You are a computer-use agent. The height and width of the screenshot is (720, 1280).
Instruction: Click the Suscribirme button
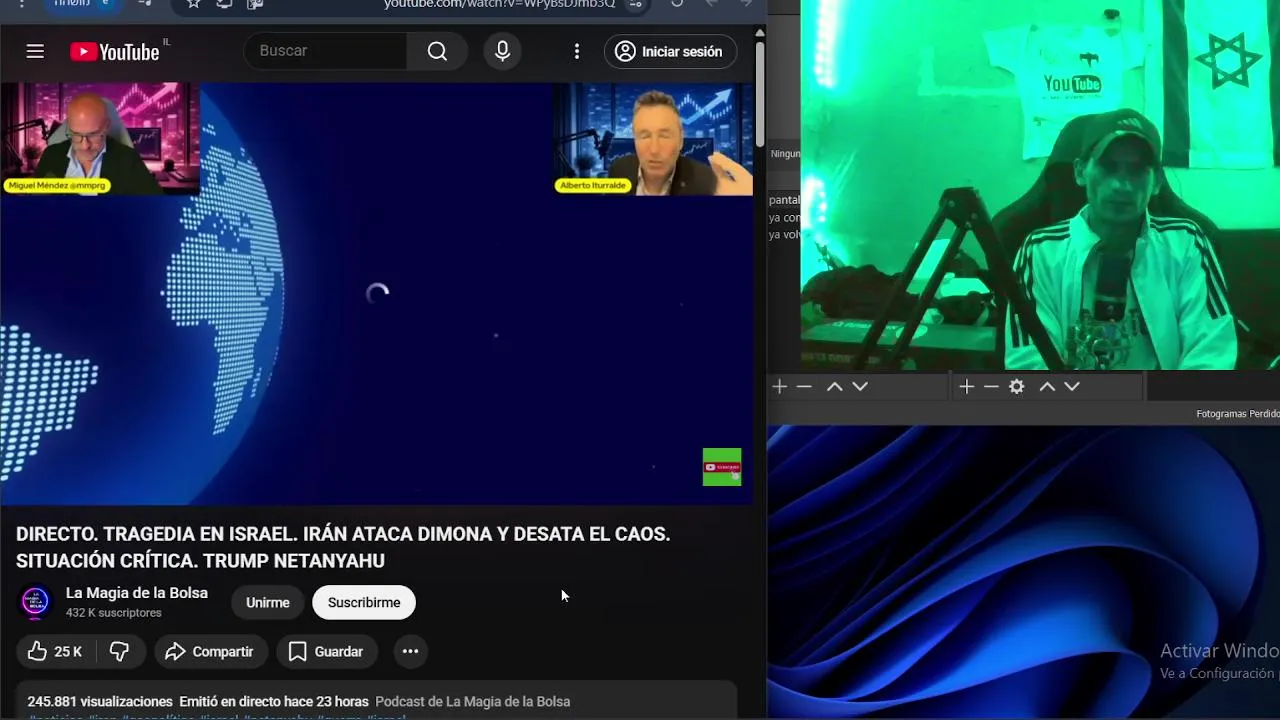[x=364, y=602]
